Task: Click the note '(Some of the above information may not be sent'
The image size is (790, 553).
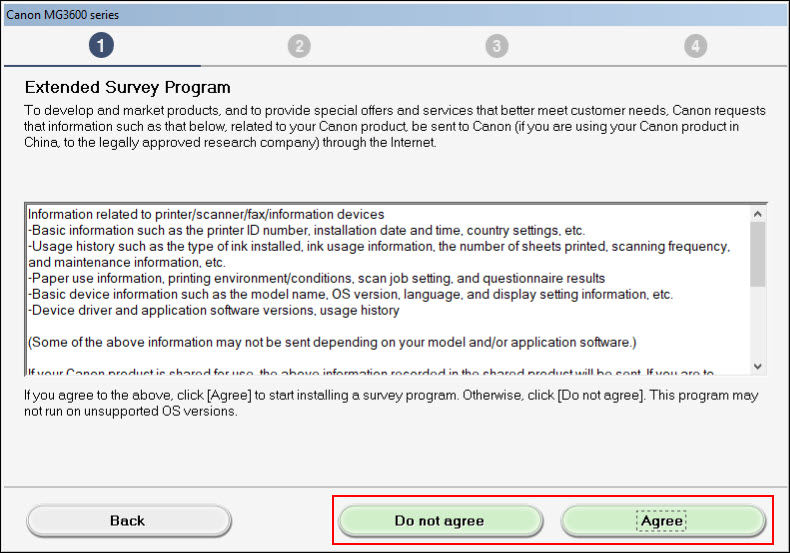Action: [x=332, y=342]
